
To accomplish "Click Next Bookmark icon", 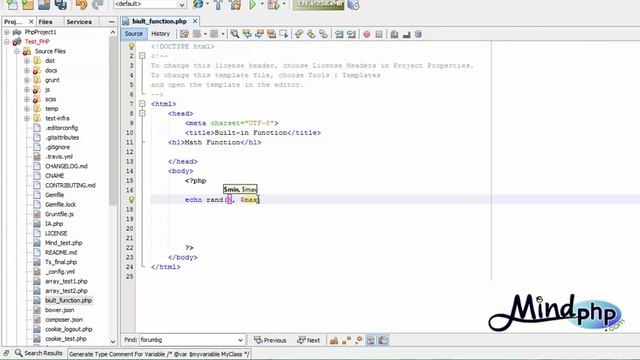I will [311, 34].
